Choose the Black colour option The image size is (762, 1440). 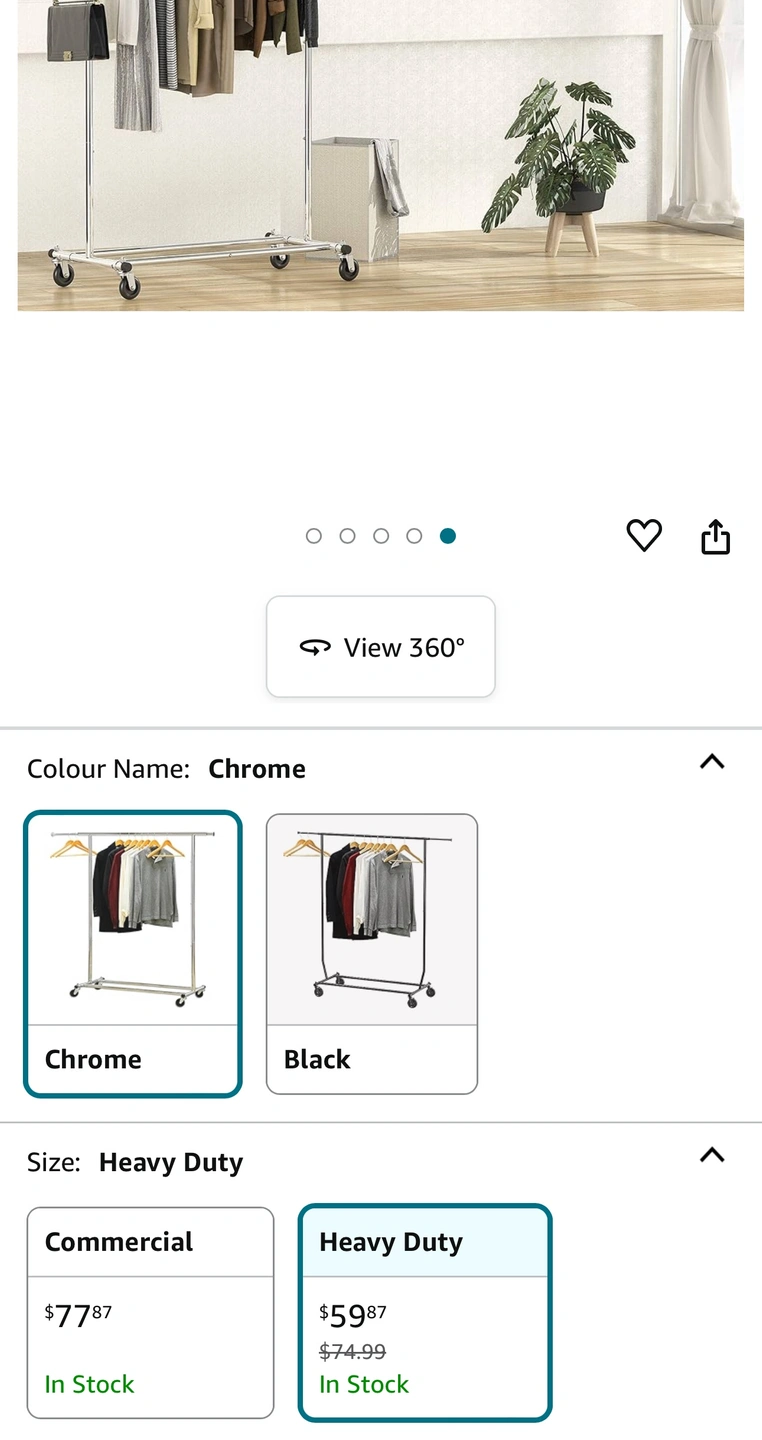point(372,954)
